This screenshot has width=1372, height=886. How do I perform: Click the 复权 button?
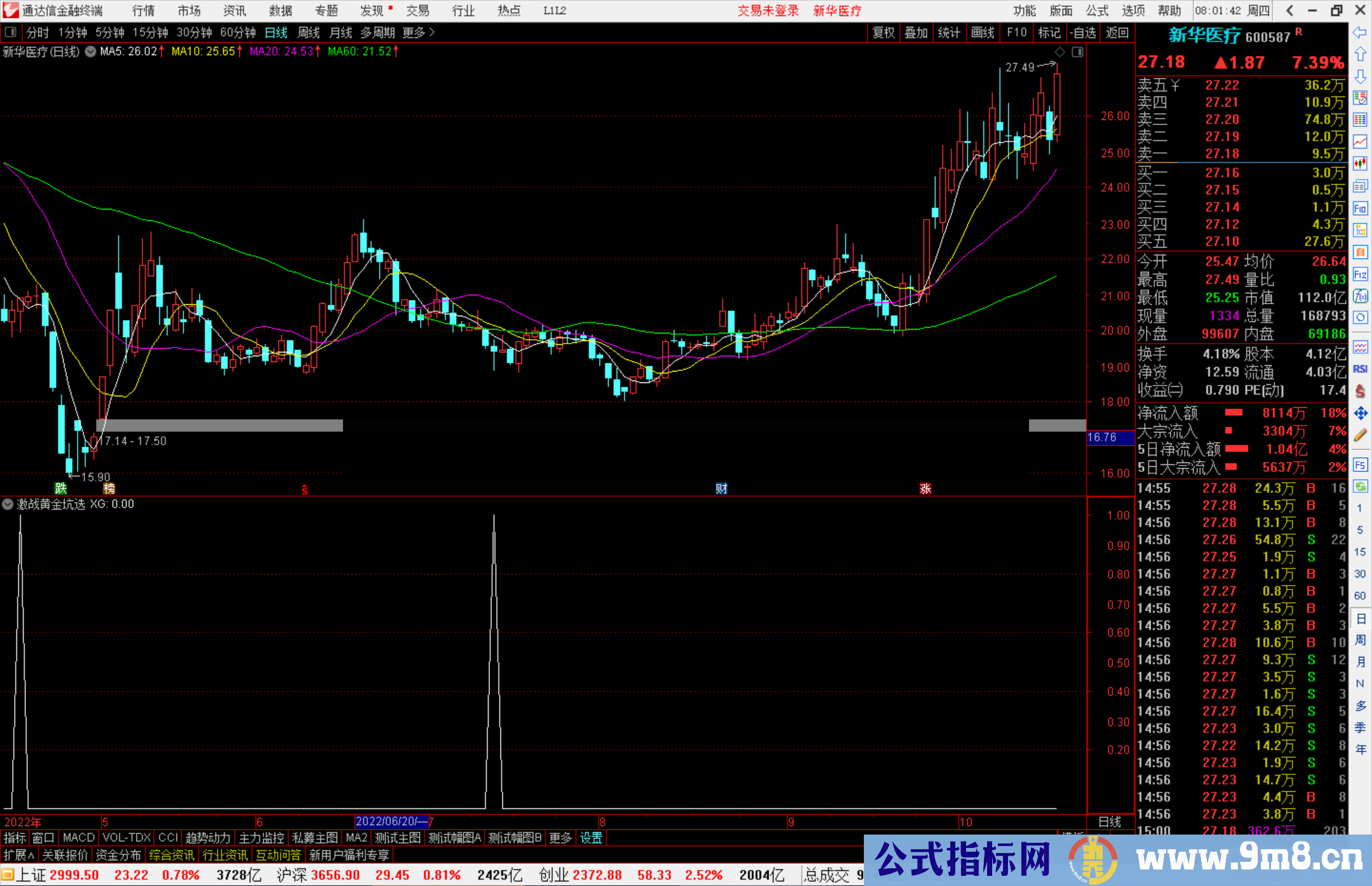pos(884,32)
